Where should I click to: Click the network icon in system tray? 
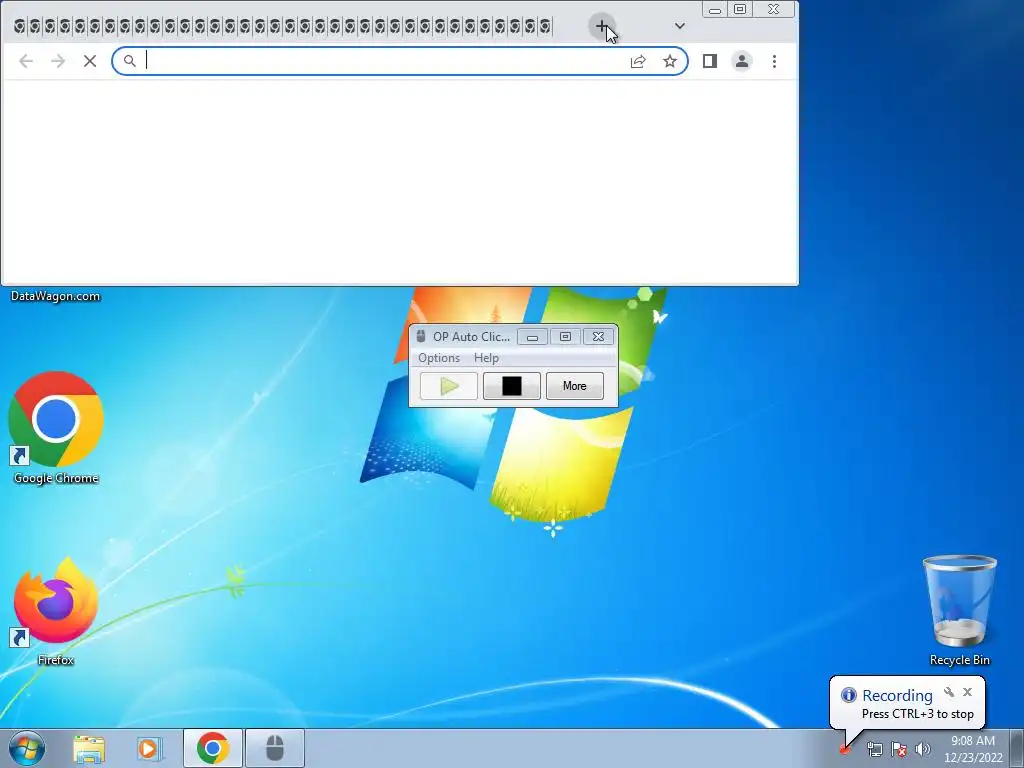tap(874, 749)
